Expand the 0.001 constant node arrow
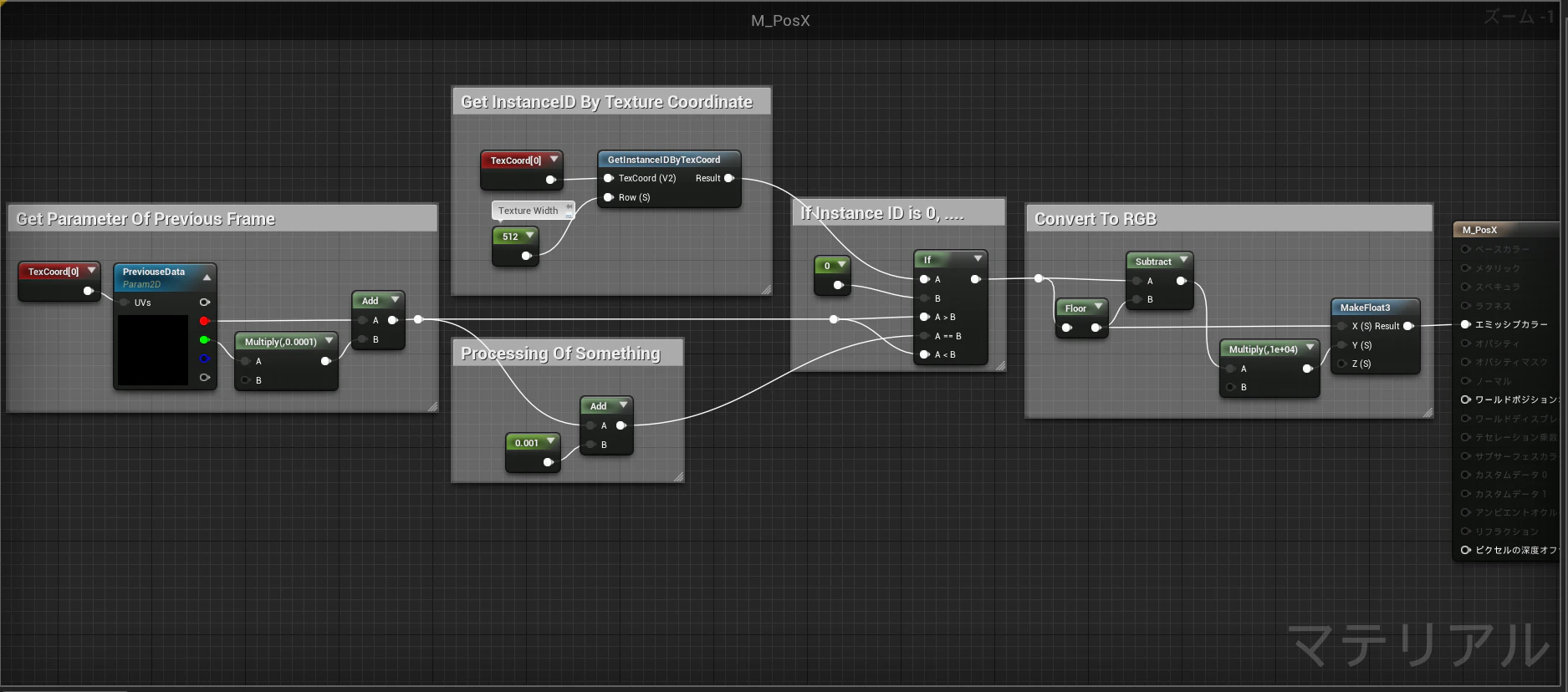The width and height of the screenshot is (1568, 692). [x=550, y=442]
